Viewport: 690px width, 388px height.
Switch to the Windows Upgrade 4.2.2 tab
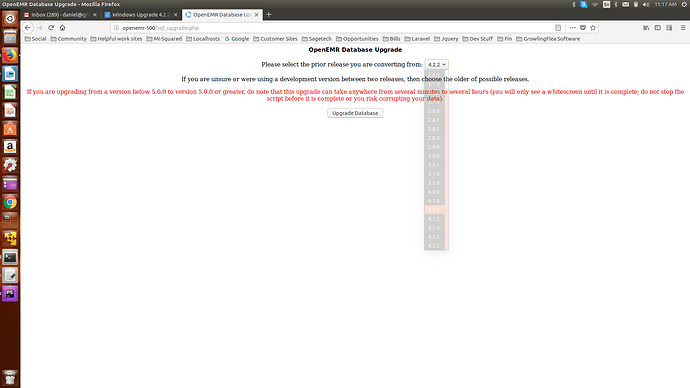[x=141, y=15]
